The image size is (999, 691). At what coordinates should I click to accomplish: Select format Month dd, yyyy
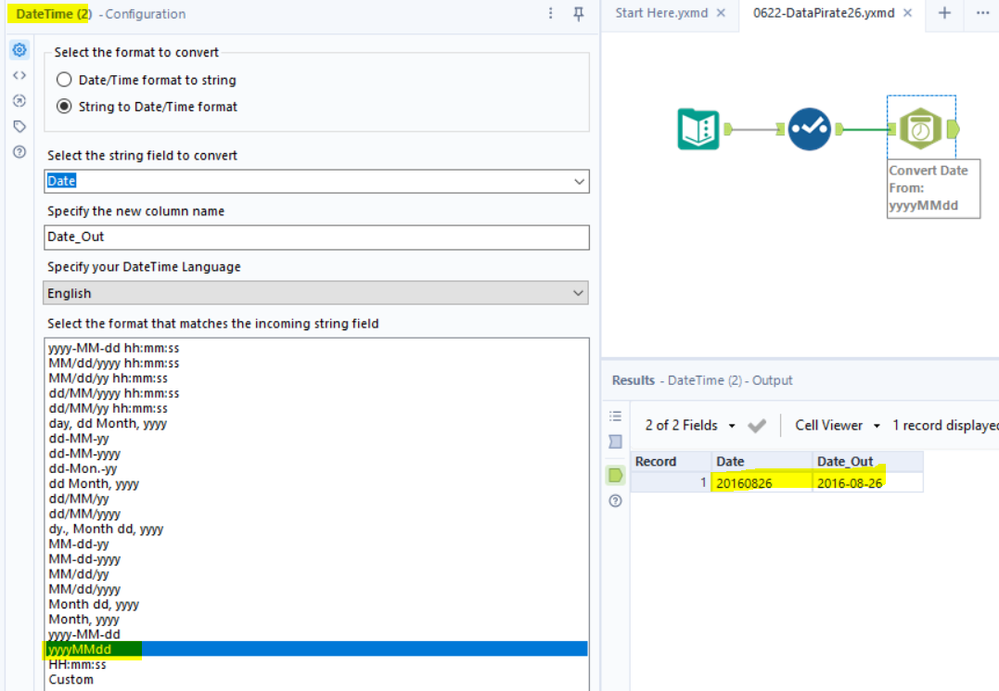click(x=94, y=604)
